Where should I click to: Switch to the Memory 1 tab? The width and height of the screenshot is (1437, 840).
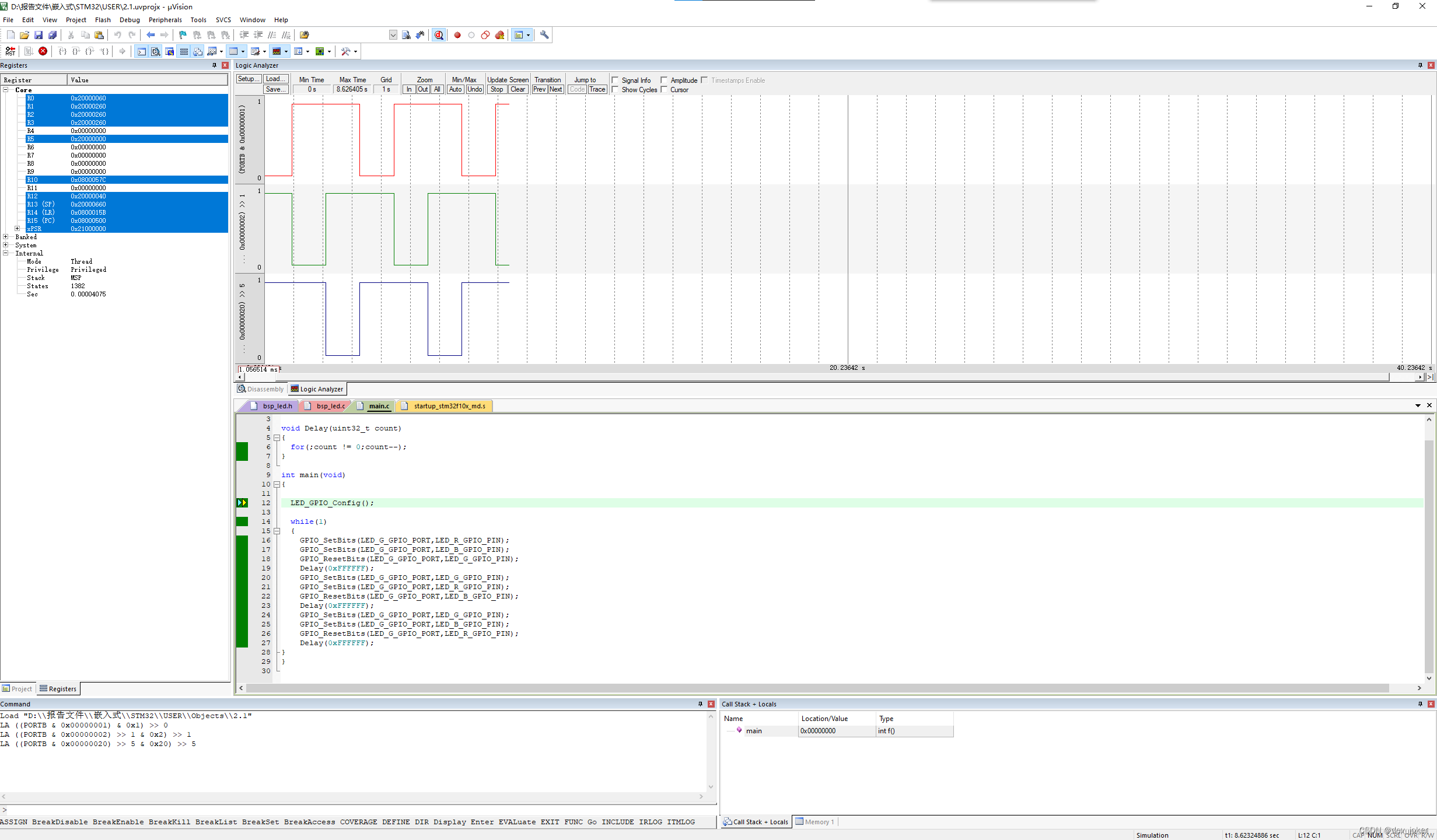pyautogui.click(x=815, y=822)
